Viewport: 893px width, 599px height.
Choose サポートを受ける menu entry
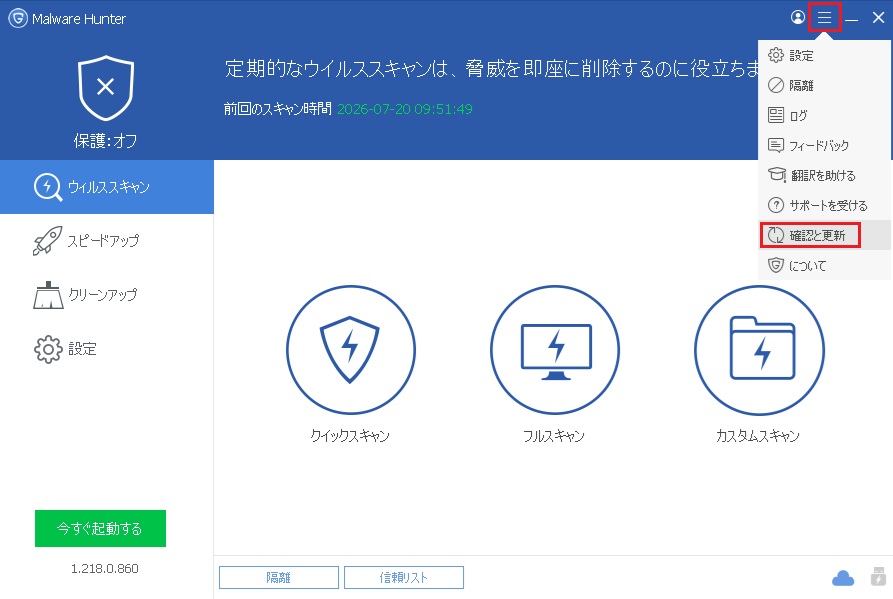coord(825,205)
